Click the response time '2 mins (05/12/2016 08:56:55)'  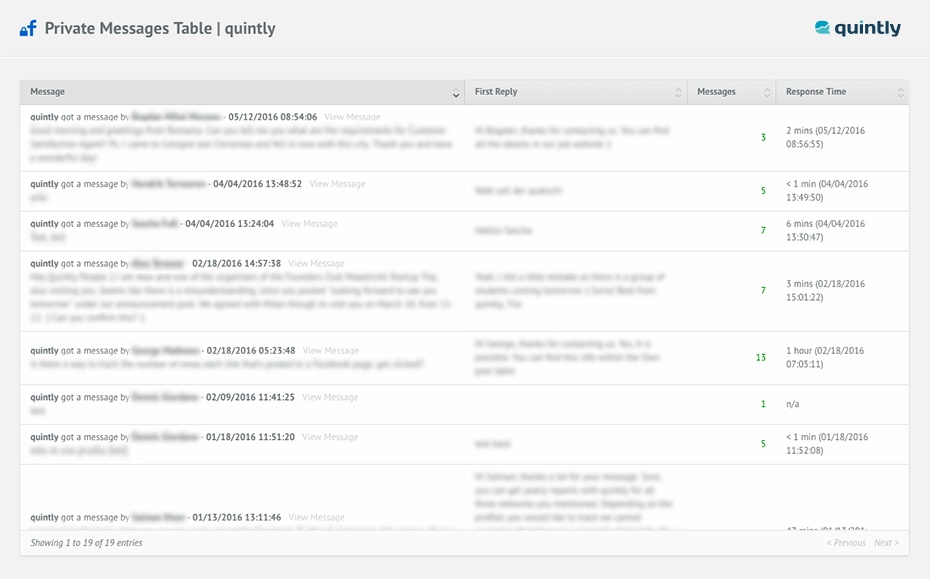826,137
